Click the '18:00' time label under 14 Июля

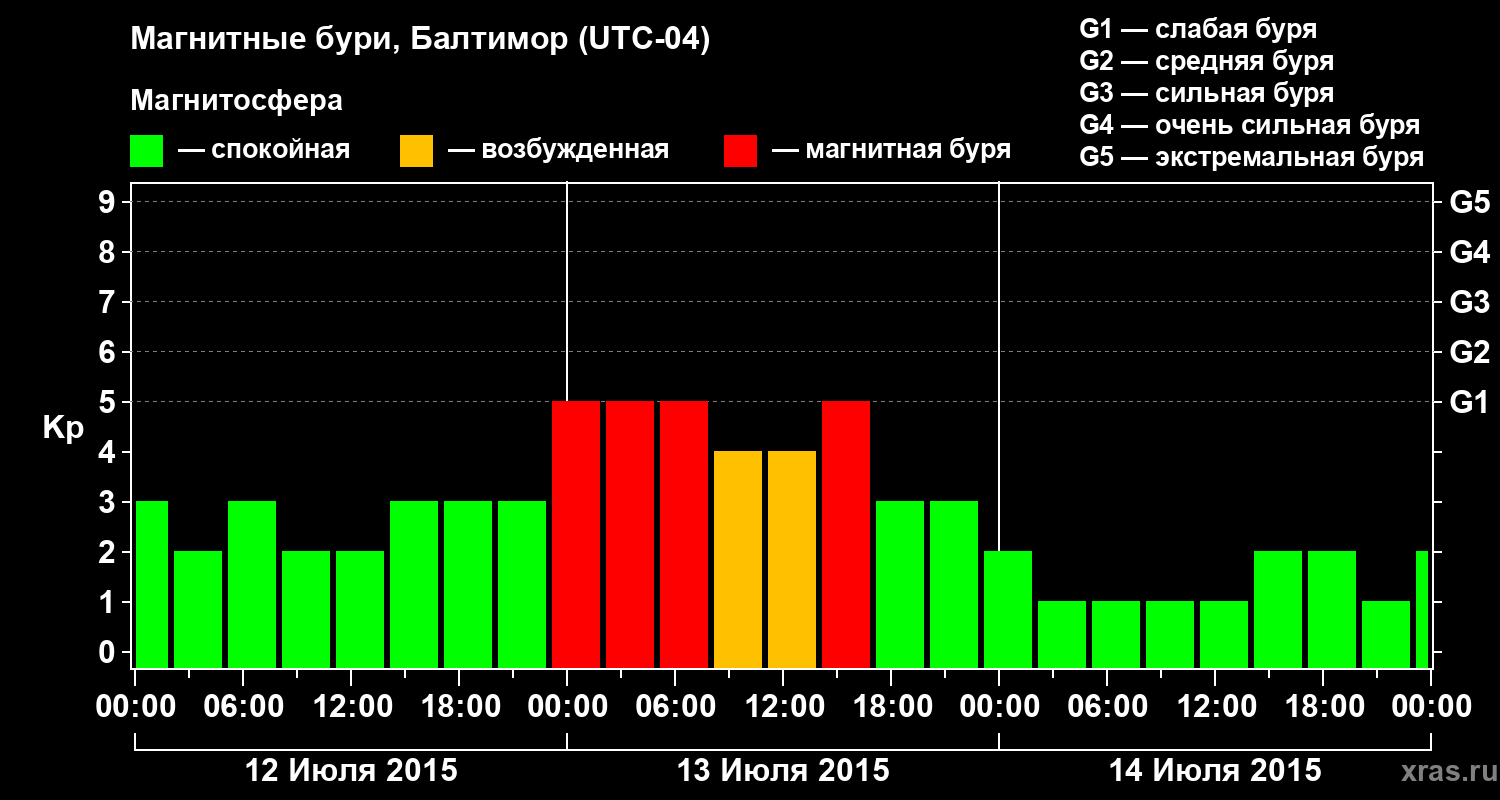click(x=1323, y=706)
